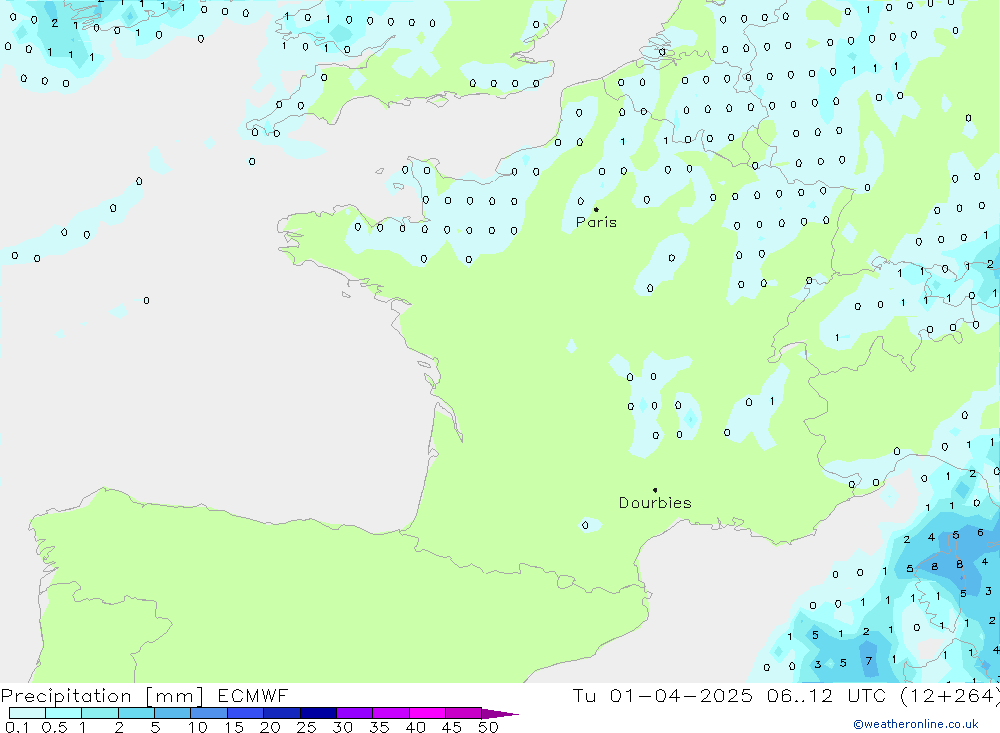Image resolution: width=1000 pixels, height=733 pixels.
Task: Click the legend value label 0.5
Action: pos(54,727)
